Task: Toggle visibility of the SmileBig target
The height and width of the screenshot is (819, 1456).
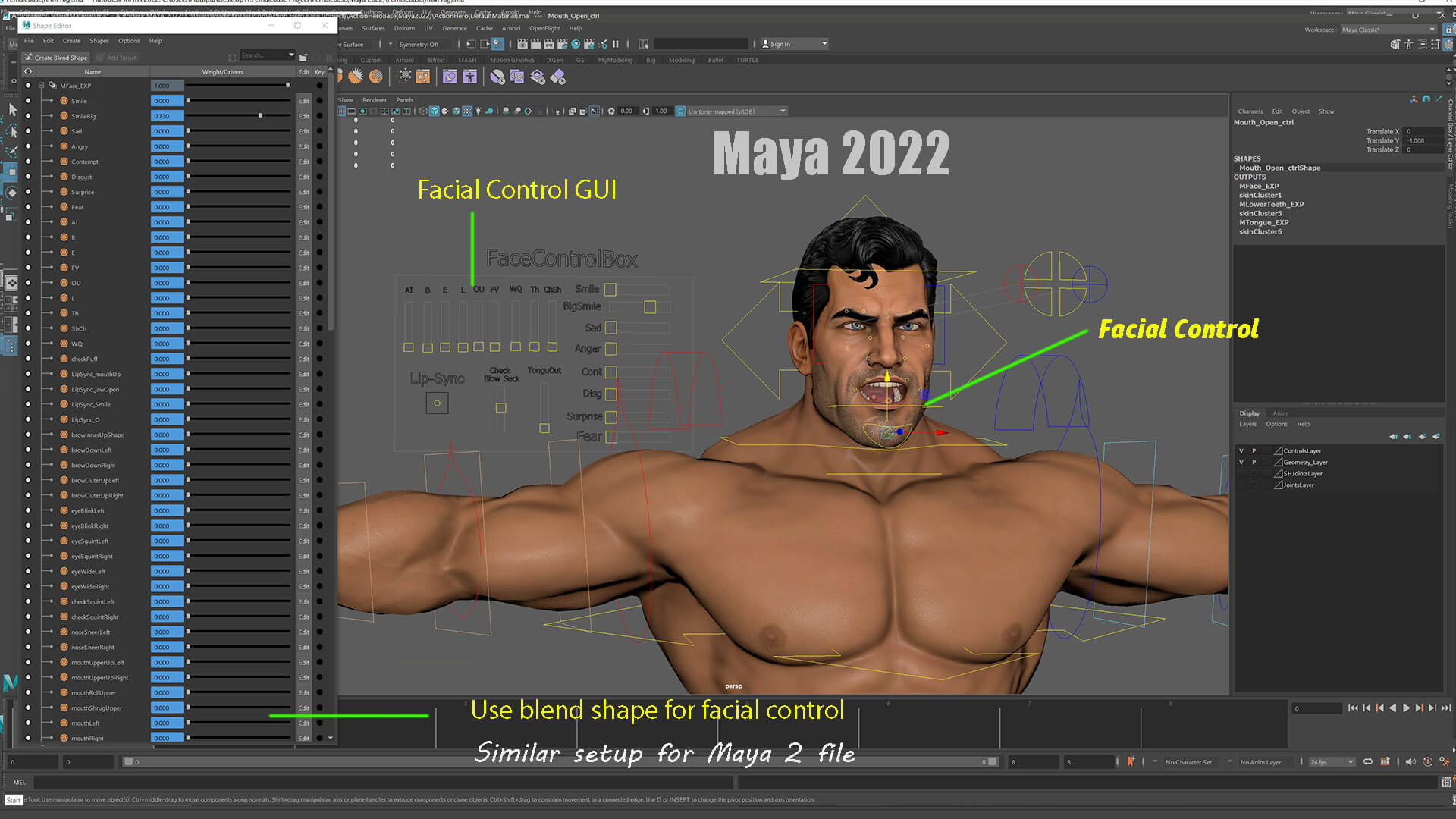Action: click(x=28, y=116)
